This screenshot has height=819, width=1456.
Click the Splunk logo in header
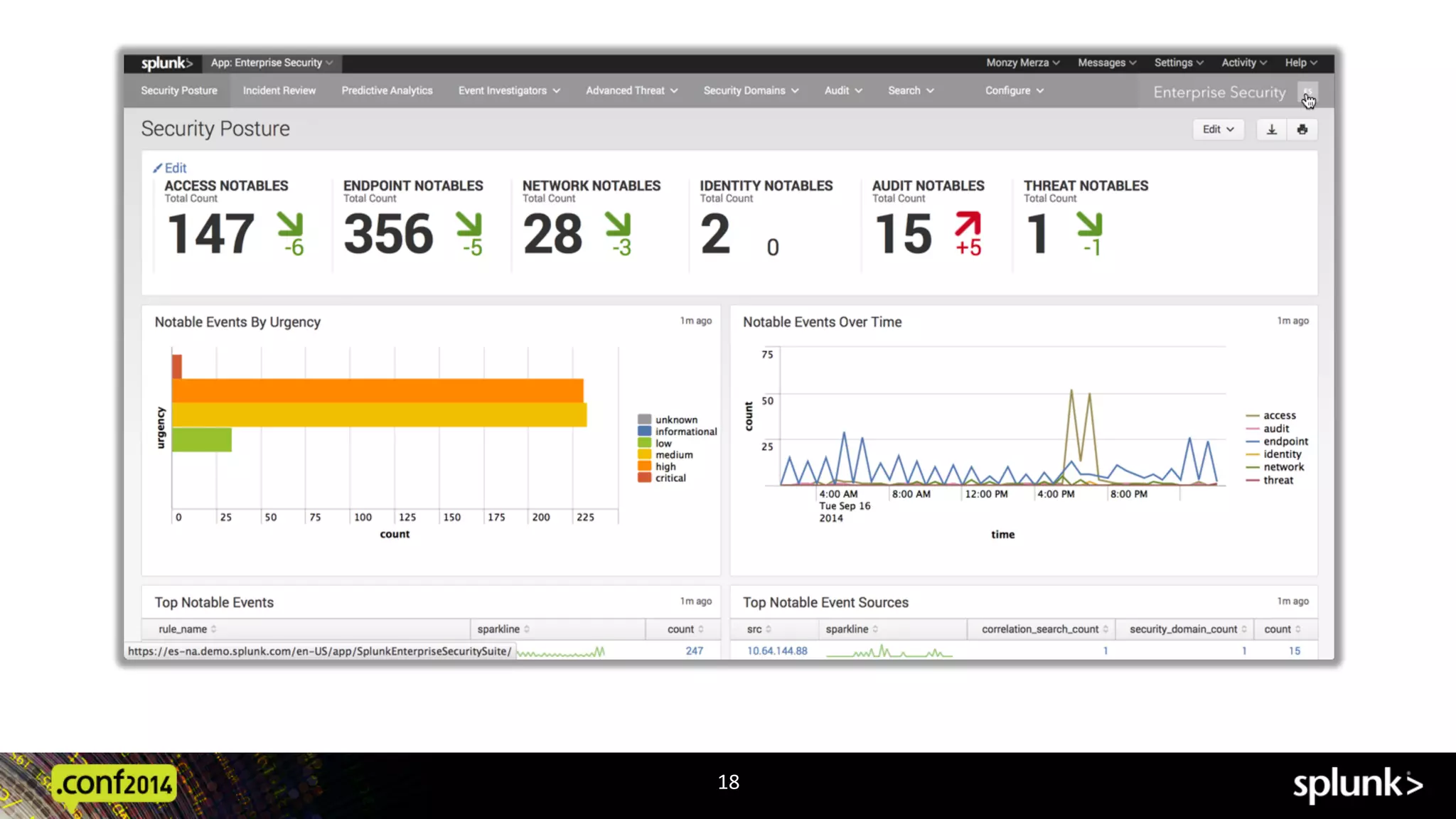(x=166, y=63)
